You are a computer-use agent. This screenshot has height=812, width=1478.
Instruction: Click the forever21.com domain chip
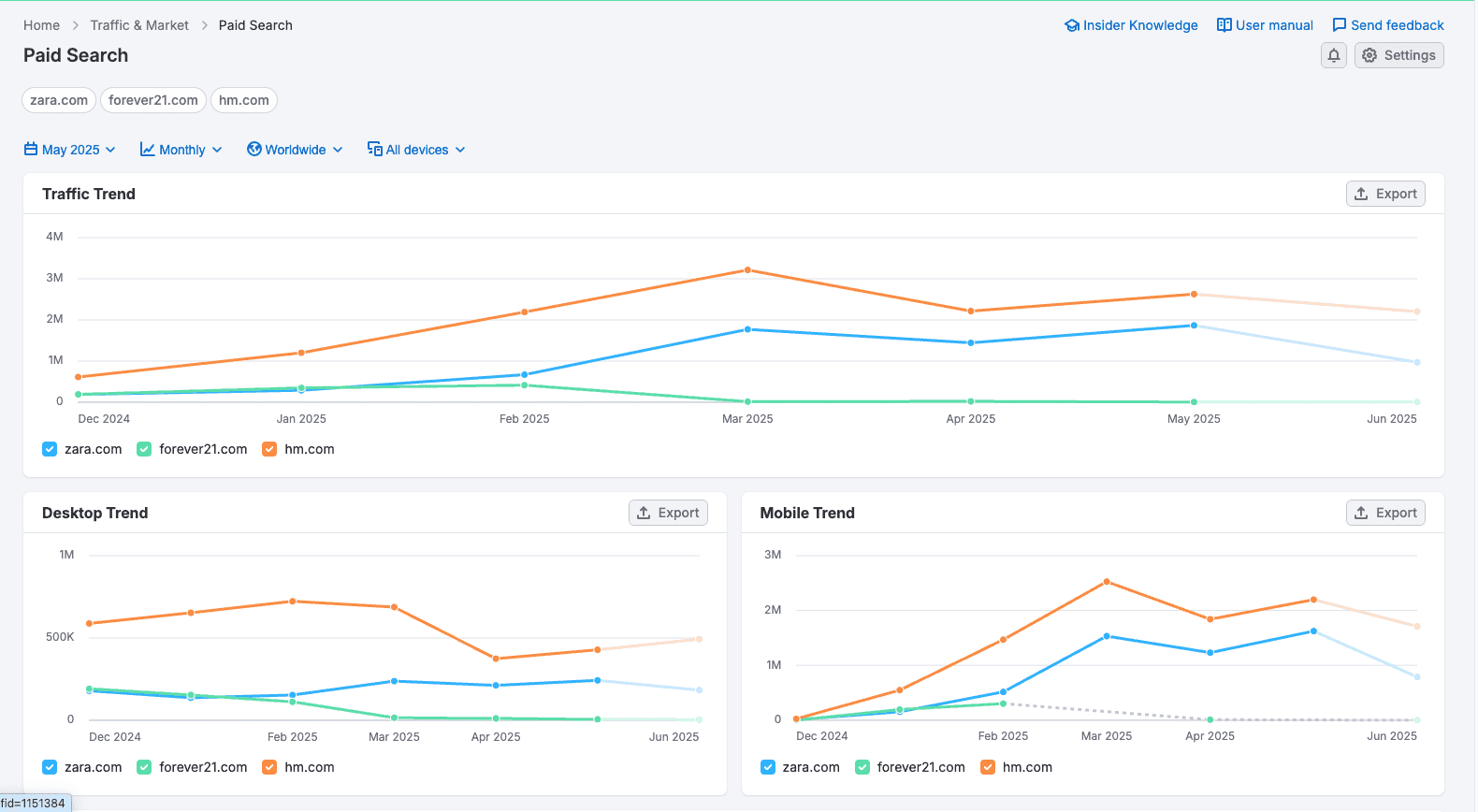[x=153, y=100]
